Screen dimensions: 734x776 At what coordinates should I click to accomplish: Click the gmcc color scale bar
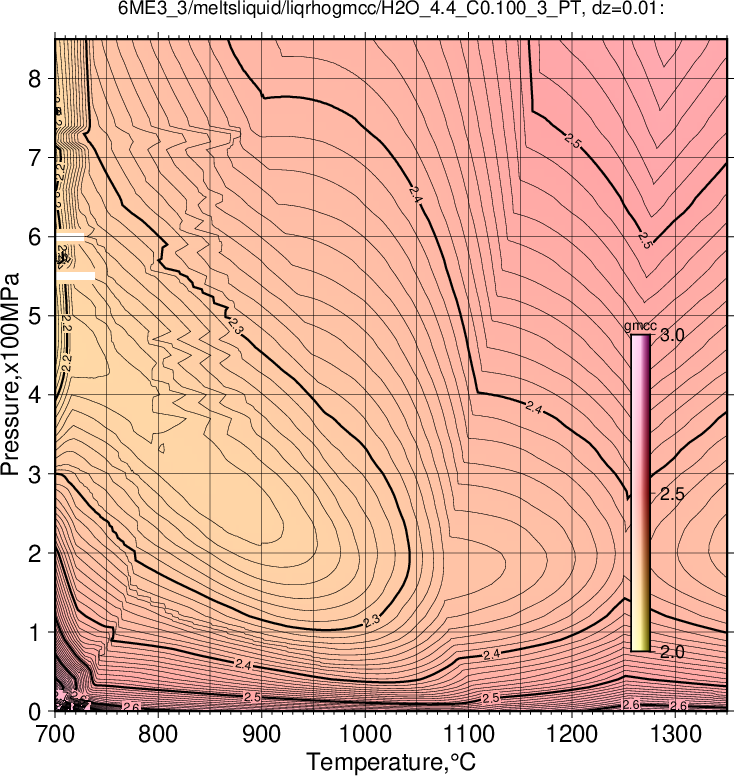[x=640, y=493]
